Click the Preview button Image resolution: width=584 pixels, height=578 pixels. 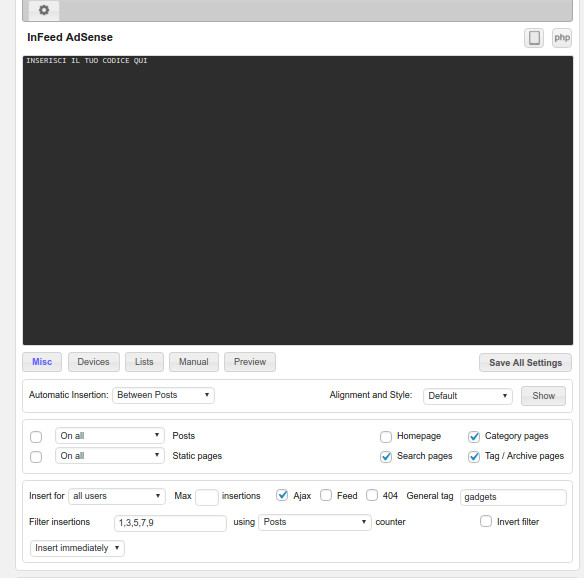[x=250, y=362]
